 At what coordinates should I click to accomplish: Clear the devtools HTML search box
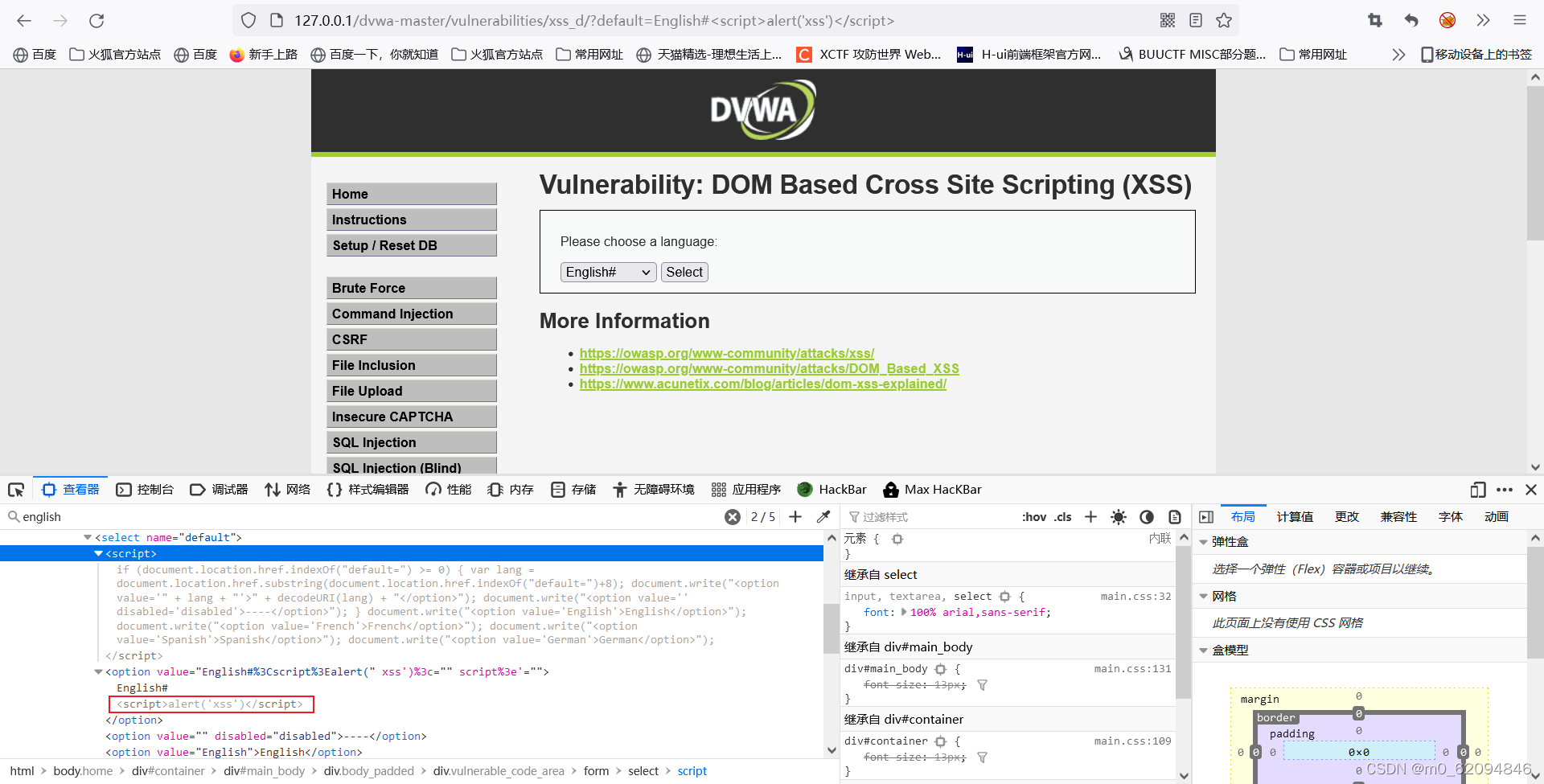(x=733, y=517)
